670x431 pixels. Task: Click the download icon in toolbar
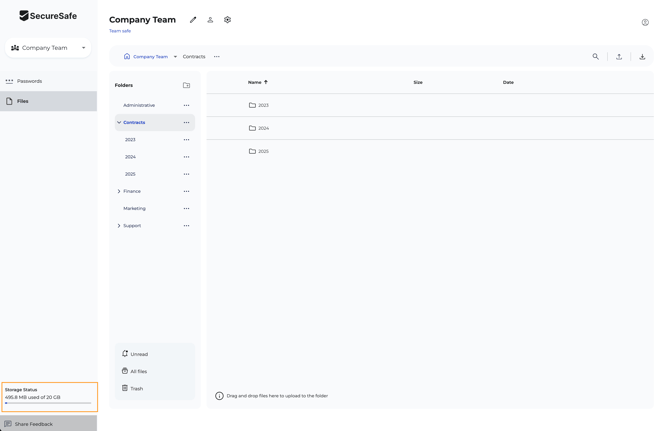642,57
